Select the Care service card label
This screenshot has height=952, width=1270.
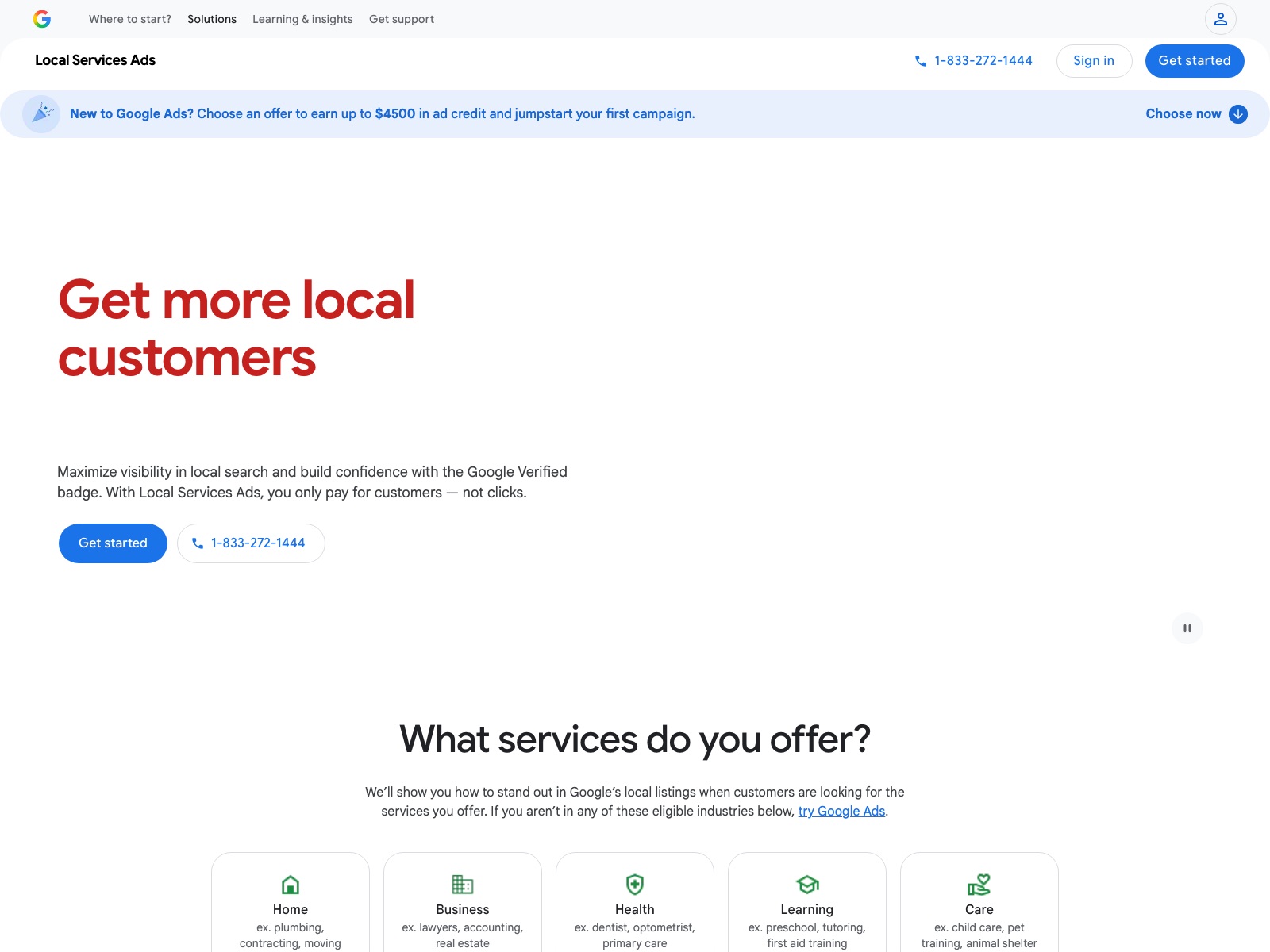click(979, 909)
